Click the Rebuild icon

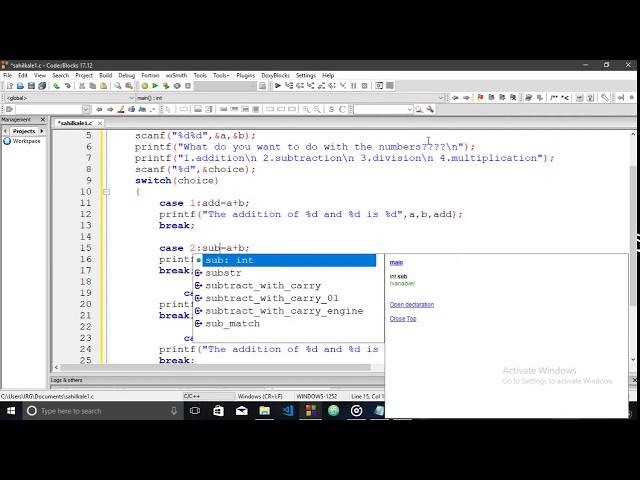[x=177, y=86]
